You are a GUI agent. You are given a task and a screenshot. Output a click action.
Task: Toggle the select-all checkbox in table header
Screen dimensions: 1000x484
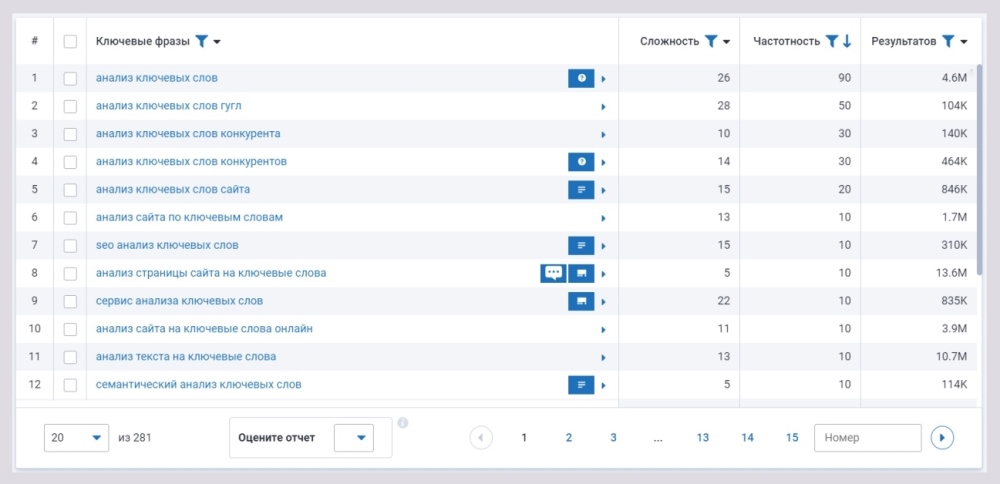click(x=70, y=41)
